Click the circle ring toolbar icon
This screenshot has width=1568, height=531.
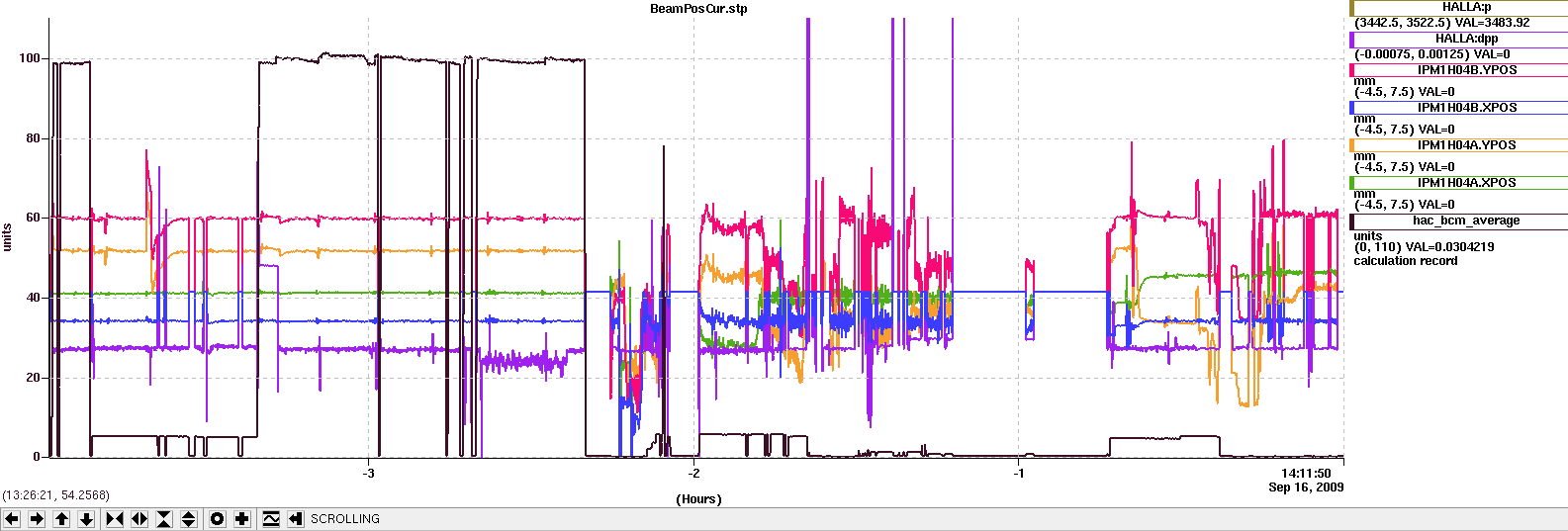point(218,518)
